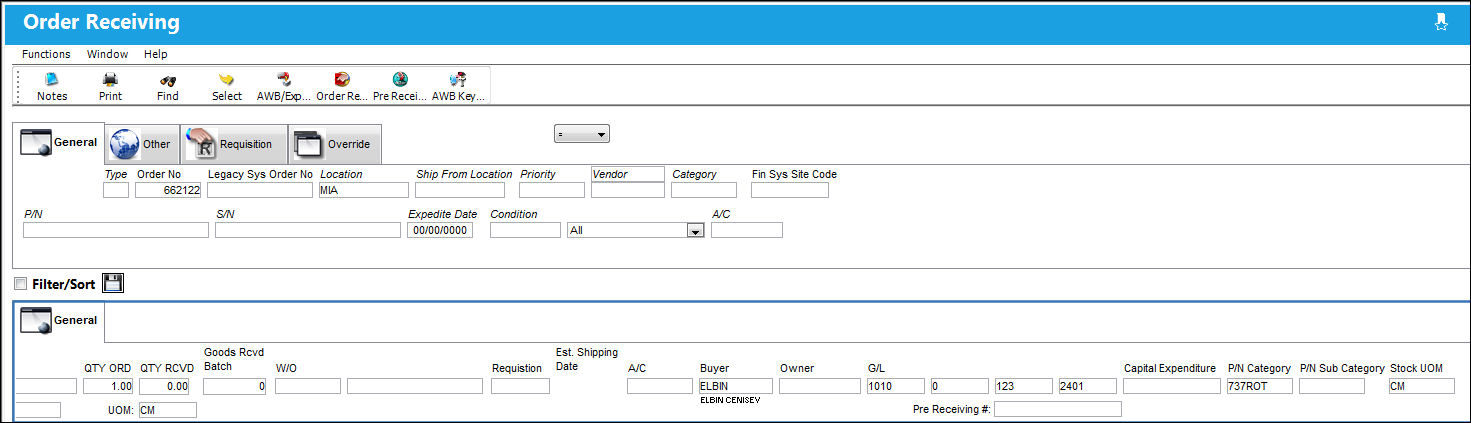Click the Vendor input field
The width and height of the screenshot is (1471, 423).
628,190
